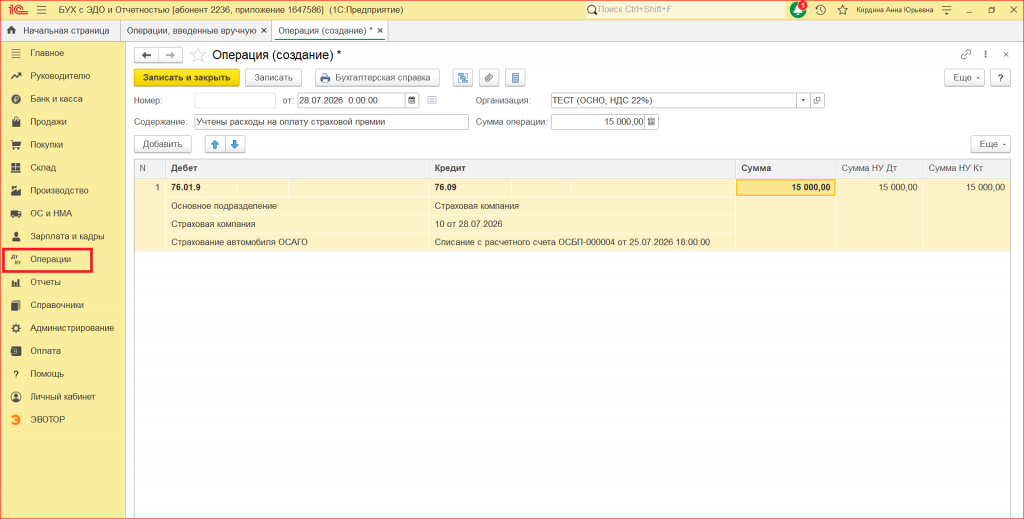1024x519 pixels.
Task: Click the Сумма НУ Дт column header
Action: pyautogui.click(x=879, y=168)
